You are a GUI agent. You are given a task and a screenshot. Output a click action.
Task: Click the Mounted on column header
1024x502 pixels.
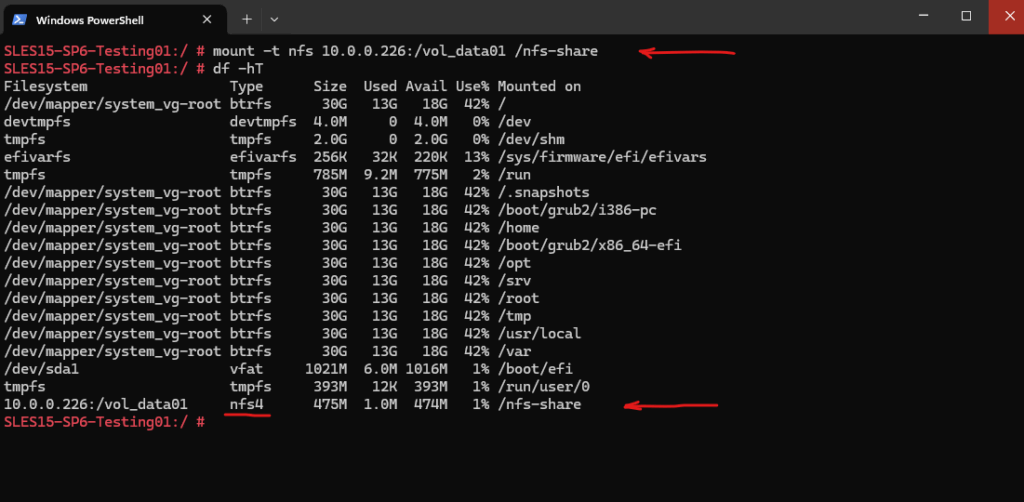pos(539,86)
